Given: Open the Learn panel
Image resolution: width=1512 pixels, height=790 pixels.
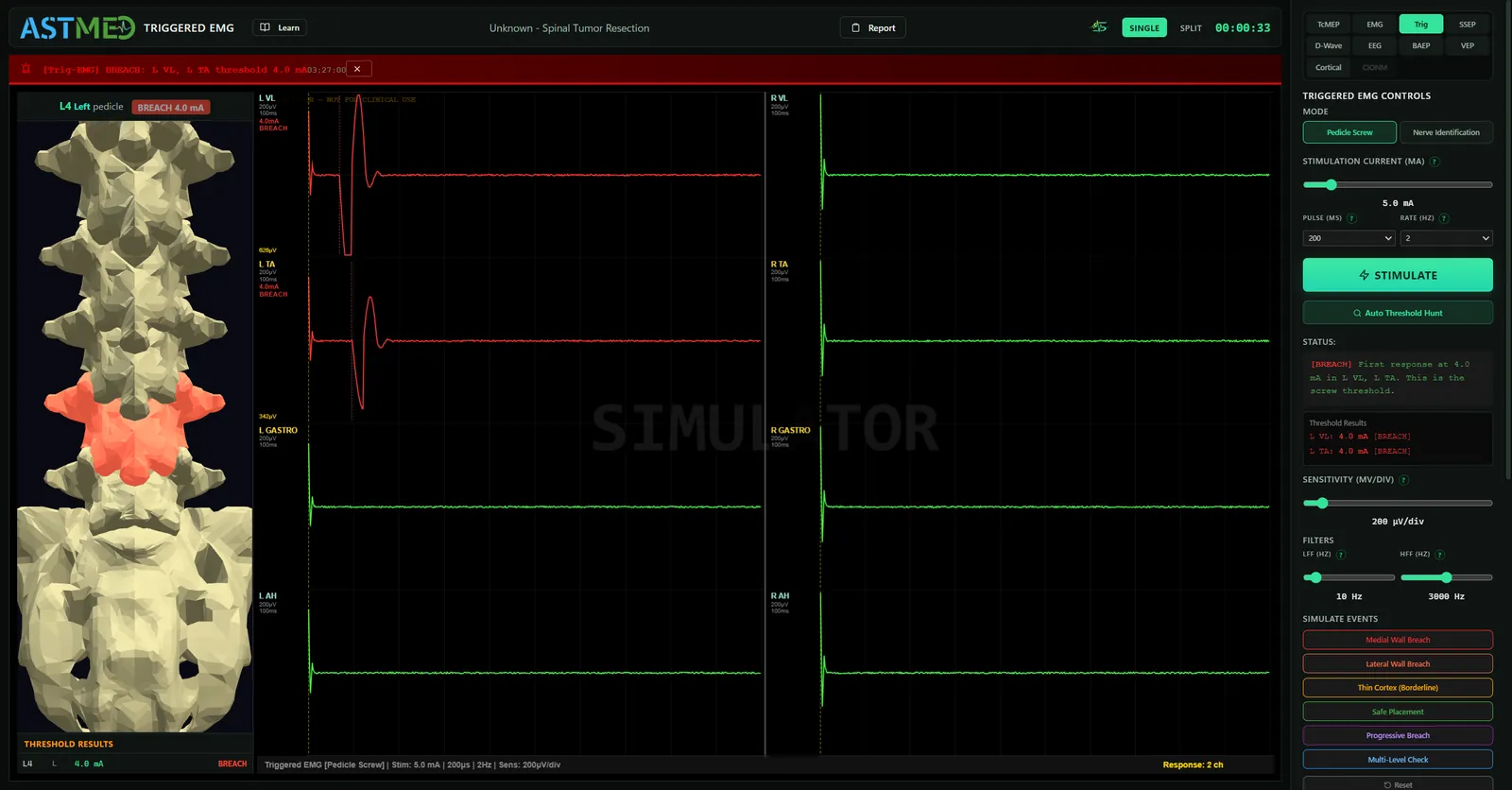Looking at the screenshot, I should coord(280,27).
